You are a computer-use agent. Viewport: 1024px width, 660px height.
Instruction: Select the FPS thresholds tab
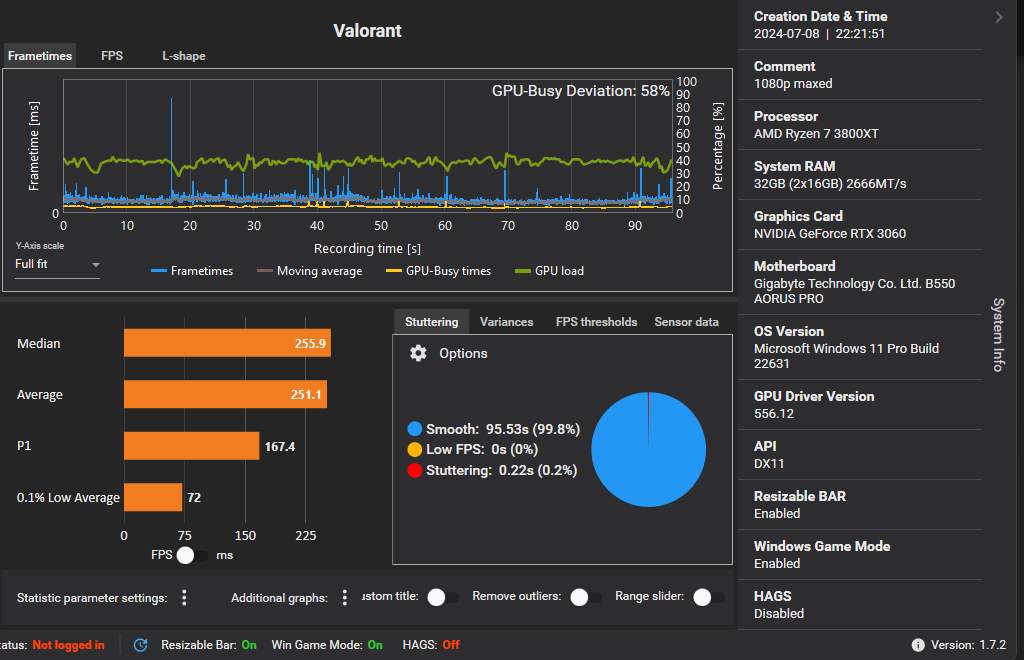click(596, 322)
